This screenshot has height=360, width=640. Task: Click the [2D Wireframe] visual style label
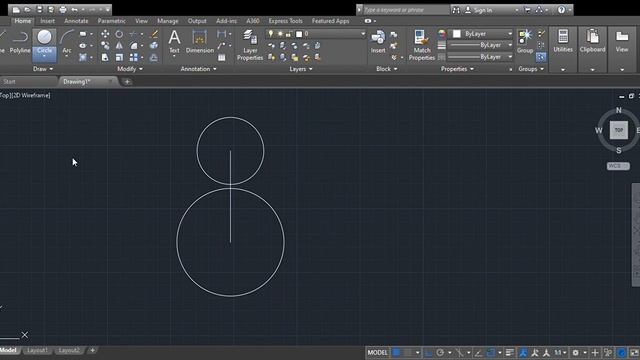click(x=31, y=95)
